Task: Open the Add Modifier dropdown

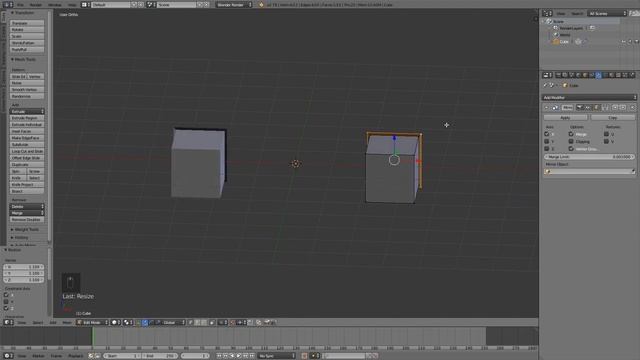Action: pyautogui.click(x=589, y=98)
